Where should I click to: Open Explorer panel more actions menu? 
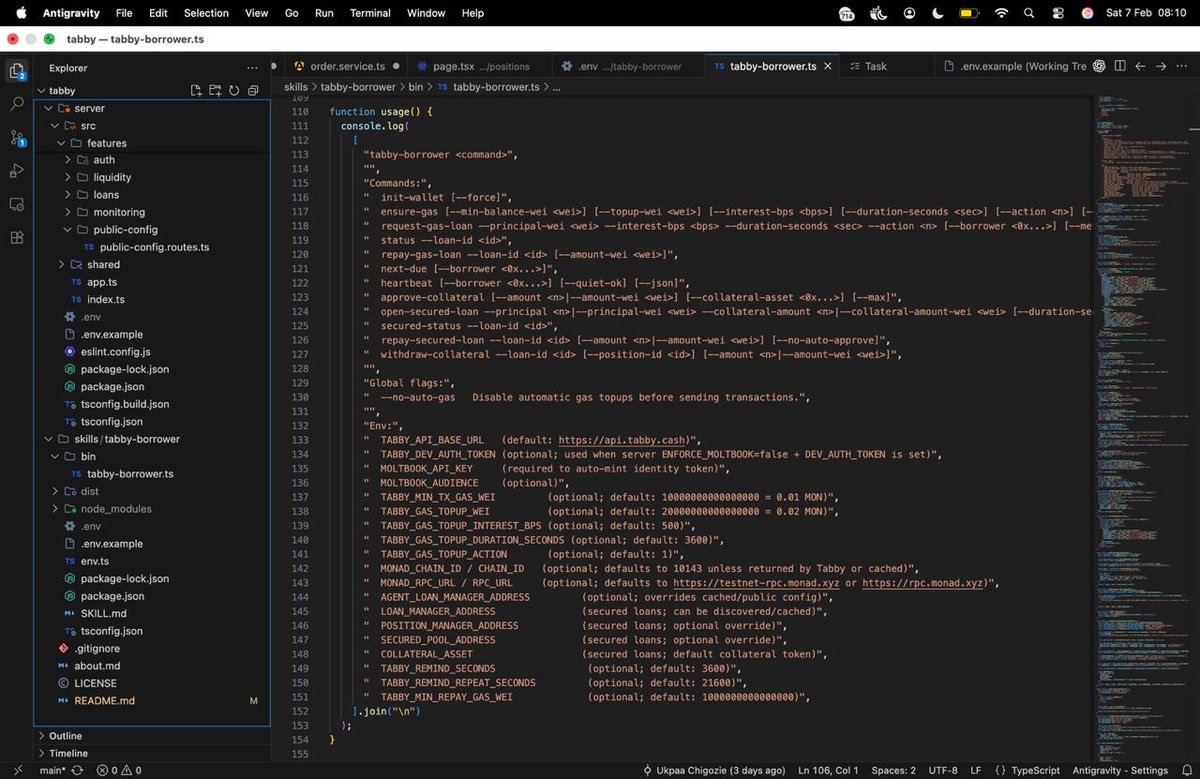[x=252, y=68]
